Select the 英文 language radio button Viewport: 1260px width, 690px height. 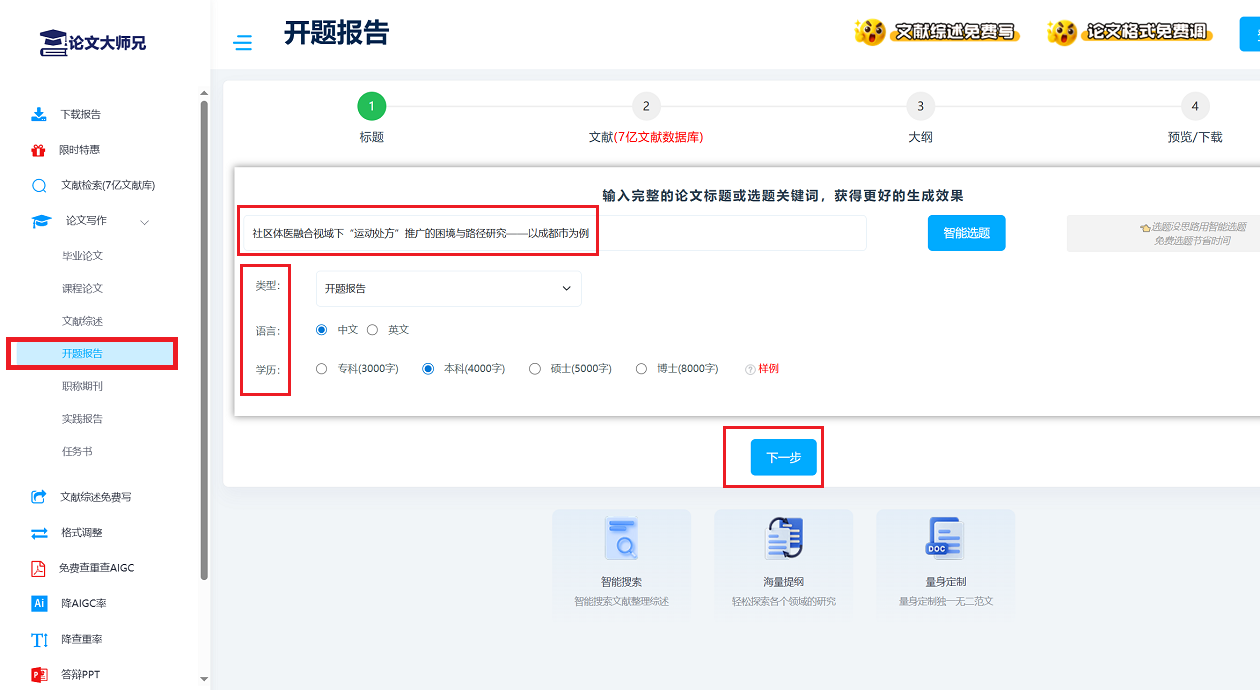tap(372, 330)
